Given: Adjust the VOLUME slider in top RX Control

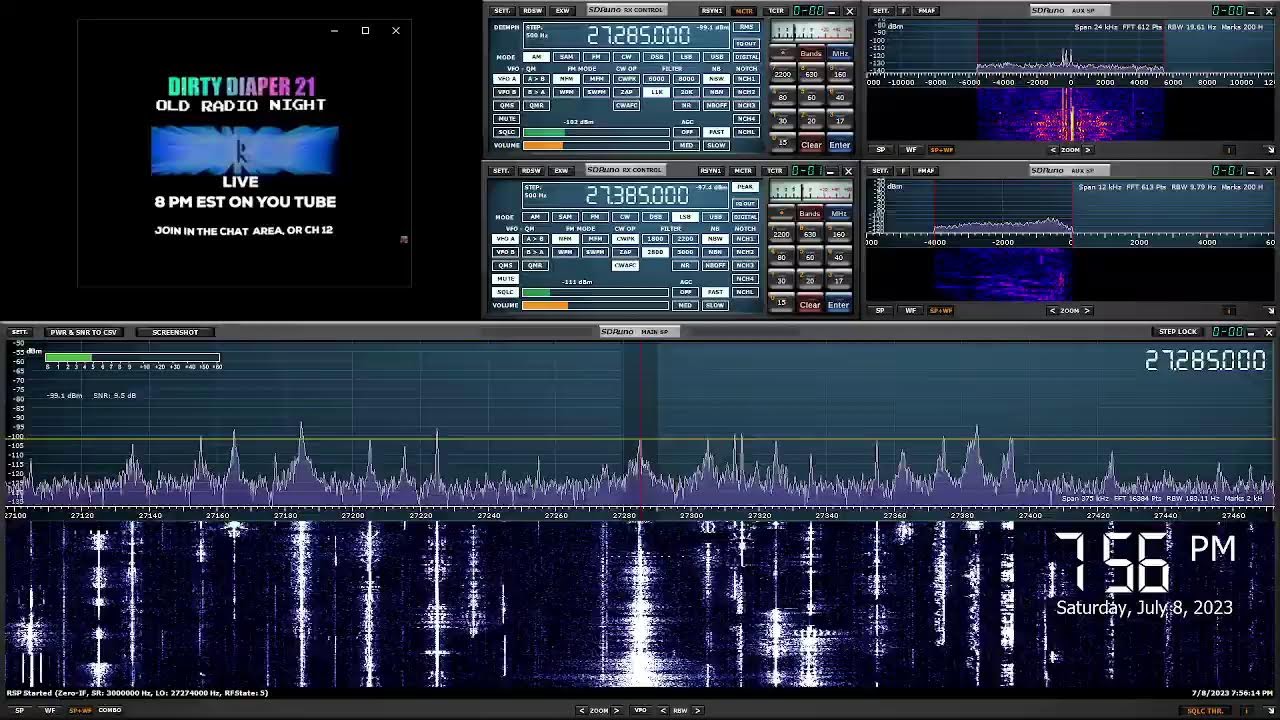Looking at the screenshot, I should (x=596, y=145).
